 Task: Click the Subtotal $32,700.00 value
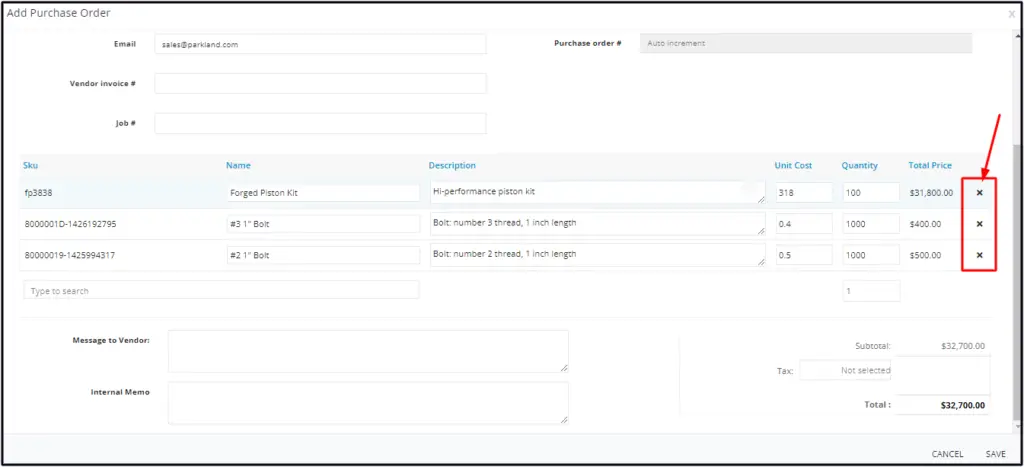point(963,346)
